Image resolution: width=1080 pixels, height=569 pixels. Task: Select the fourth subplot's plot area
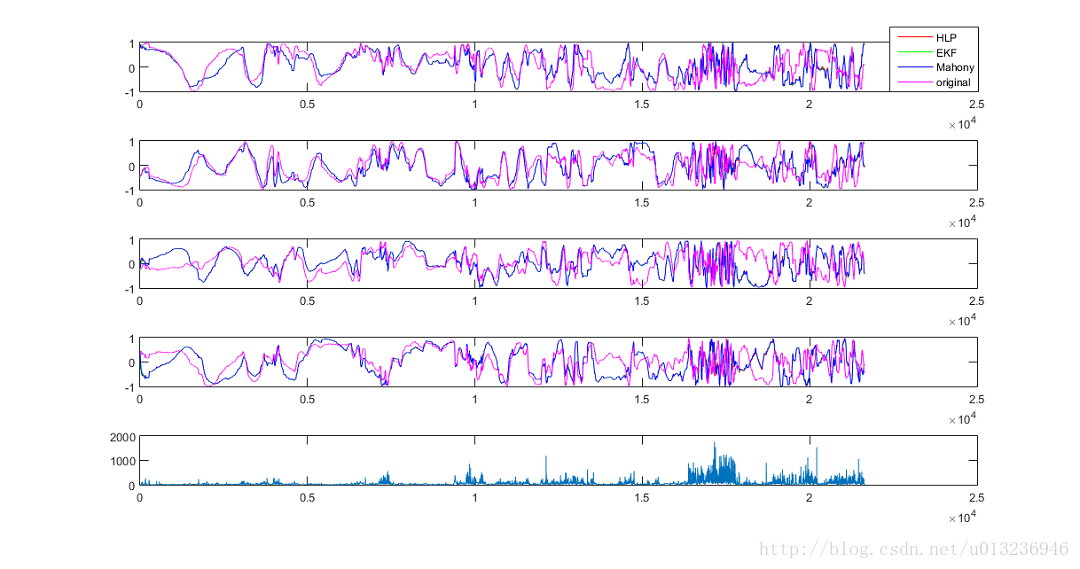tap(558, 362)
